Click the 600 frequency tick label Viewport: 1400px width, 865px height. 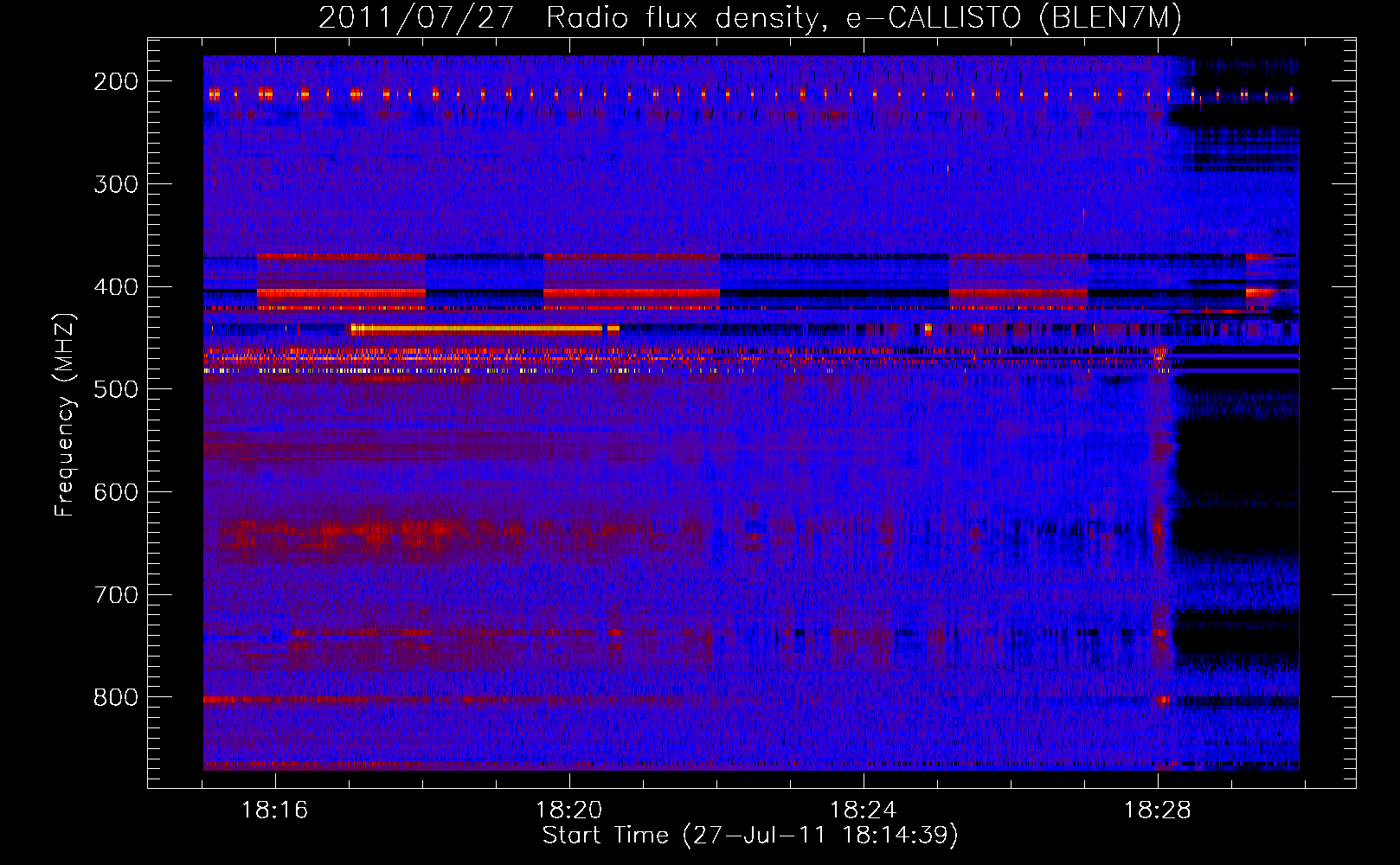pos(115,492)
